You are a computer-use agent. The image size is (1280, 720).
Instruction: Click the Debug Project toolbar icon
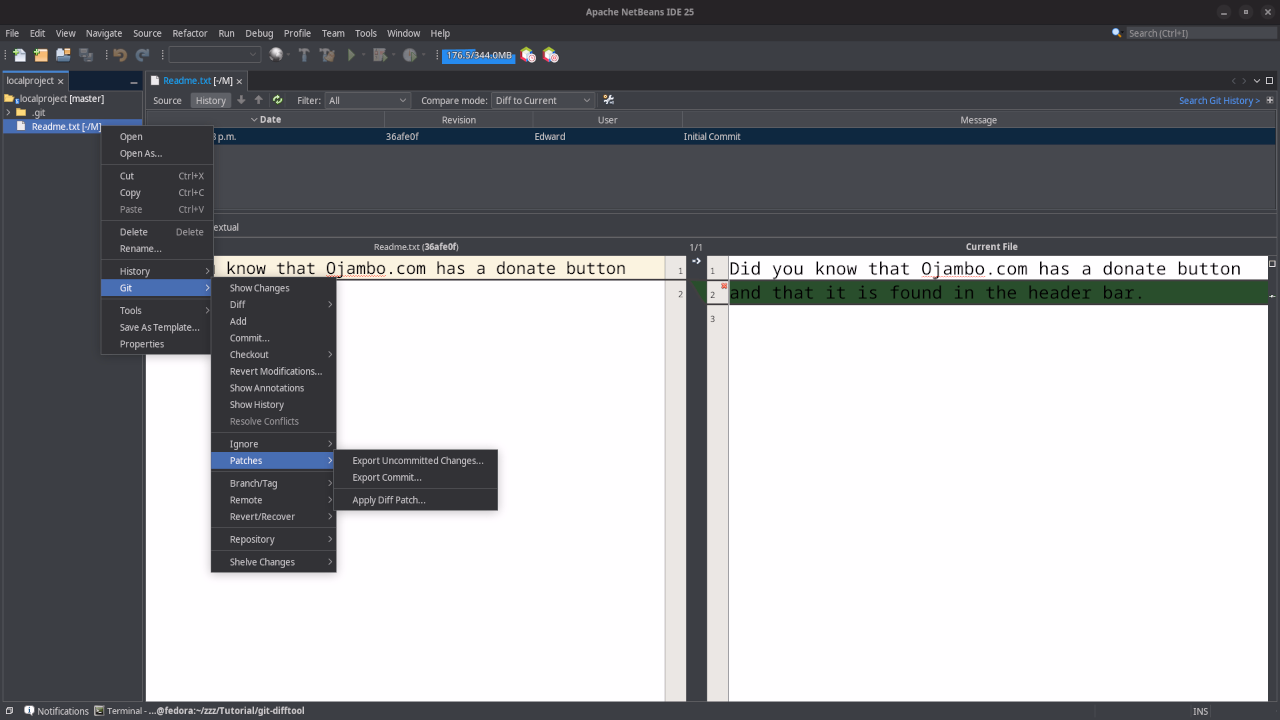379,55
